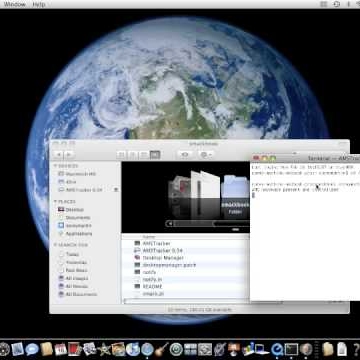Open the question mark icon in Dock
360x360 pixels.
coord(356,349)
